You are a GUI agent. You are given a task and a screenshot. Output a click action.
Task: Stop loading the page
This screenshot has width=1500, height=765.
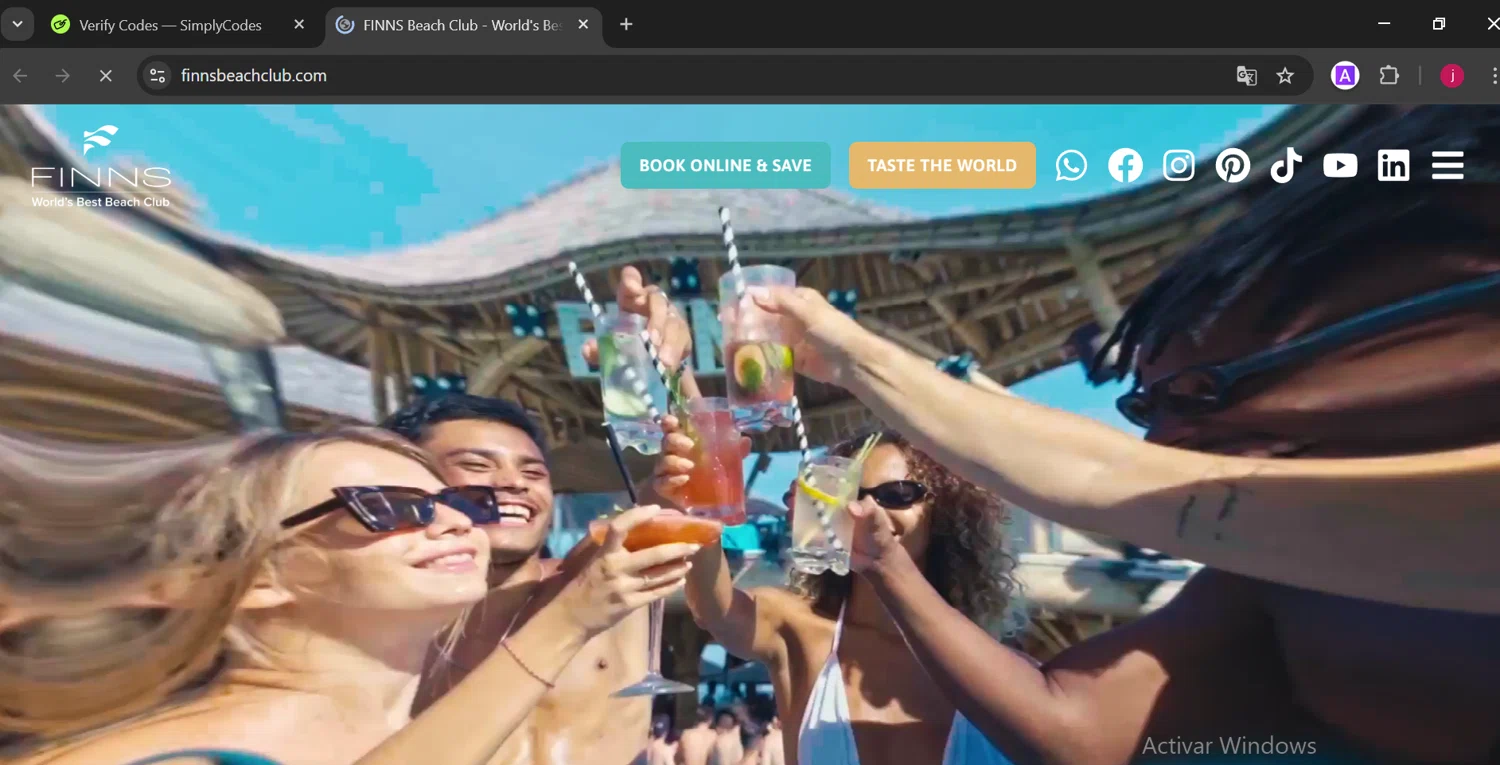point(105,76)
